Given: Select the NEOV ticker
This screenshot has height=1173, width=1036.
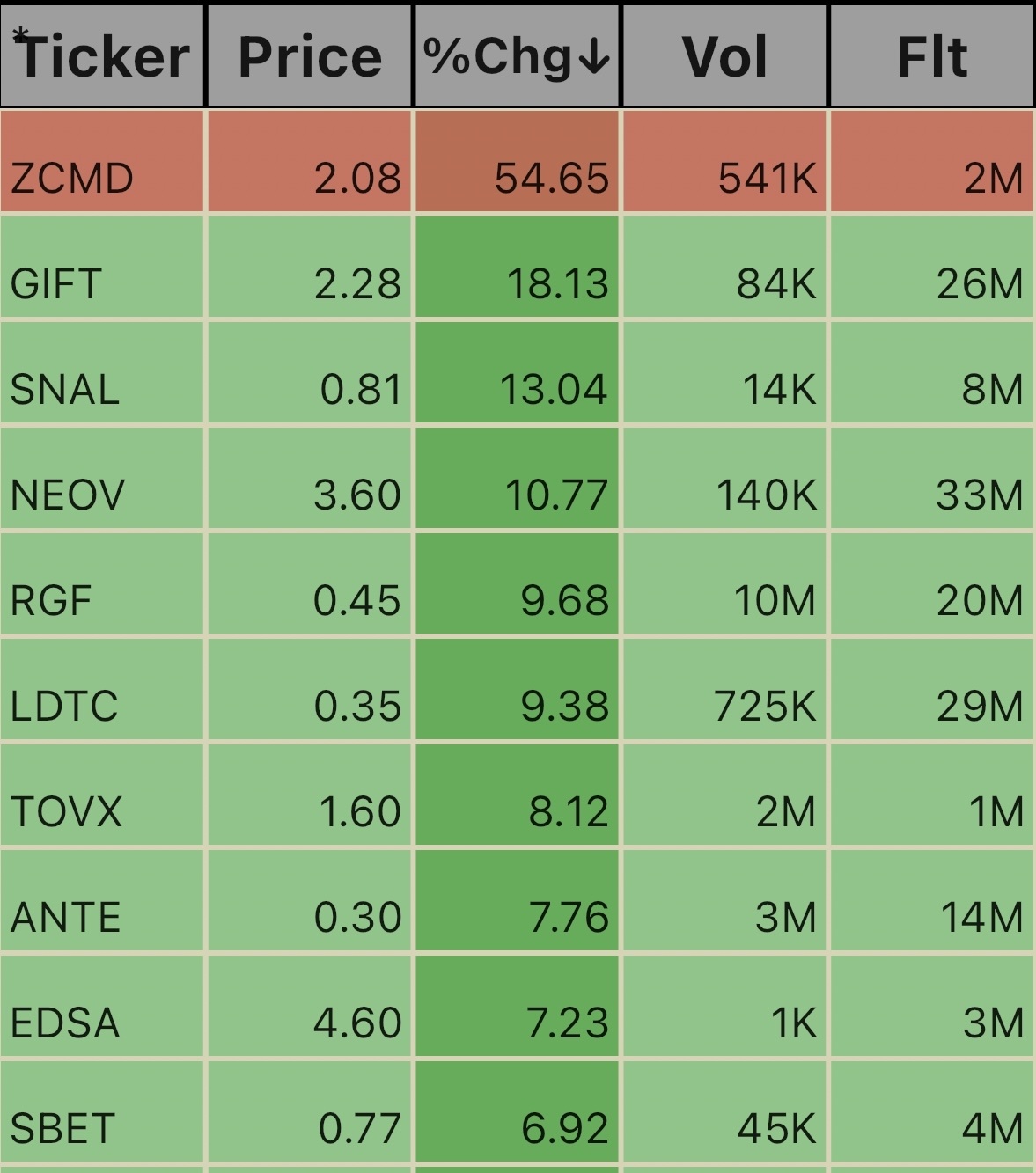Looking at the screenshot, I should click(x=68, y=495).
